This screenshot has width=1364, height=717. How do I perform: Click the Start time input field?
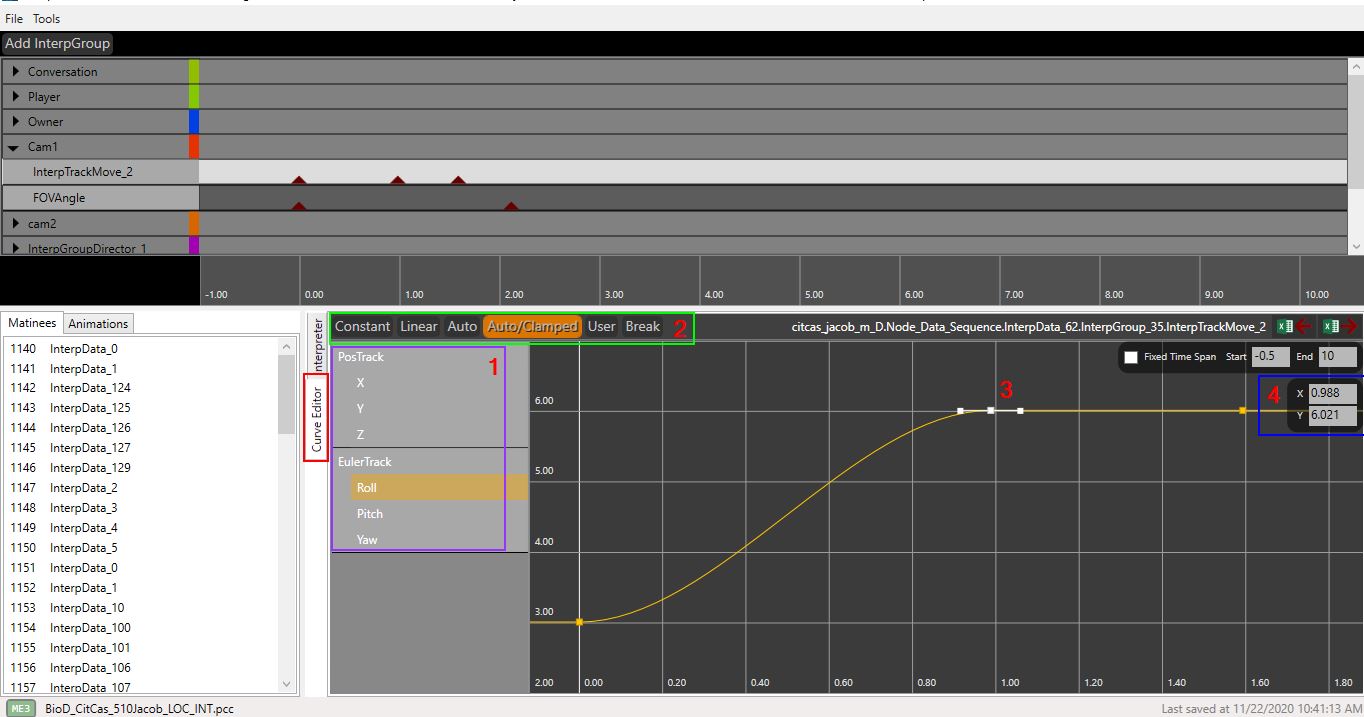(1270, 357)
